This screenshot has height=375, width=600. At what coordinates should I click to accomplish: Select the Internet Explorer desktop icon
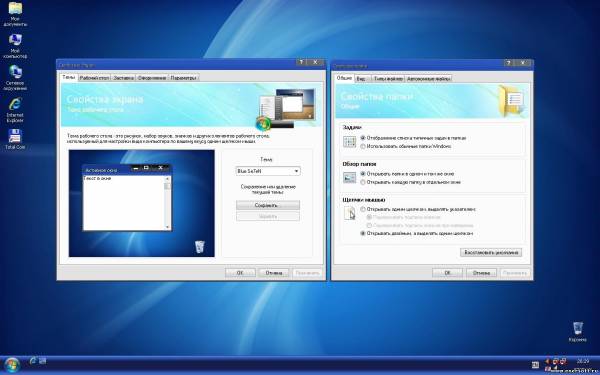15,110
